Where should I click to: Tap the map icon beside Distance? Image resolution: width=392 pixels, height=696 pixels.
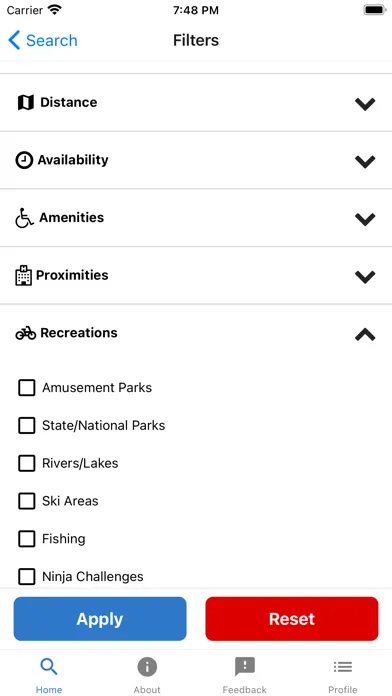pyautogui.click(x=26, y=103)
